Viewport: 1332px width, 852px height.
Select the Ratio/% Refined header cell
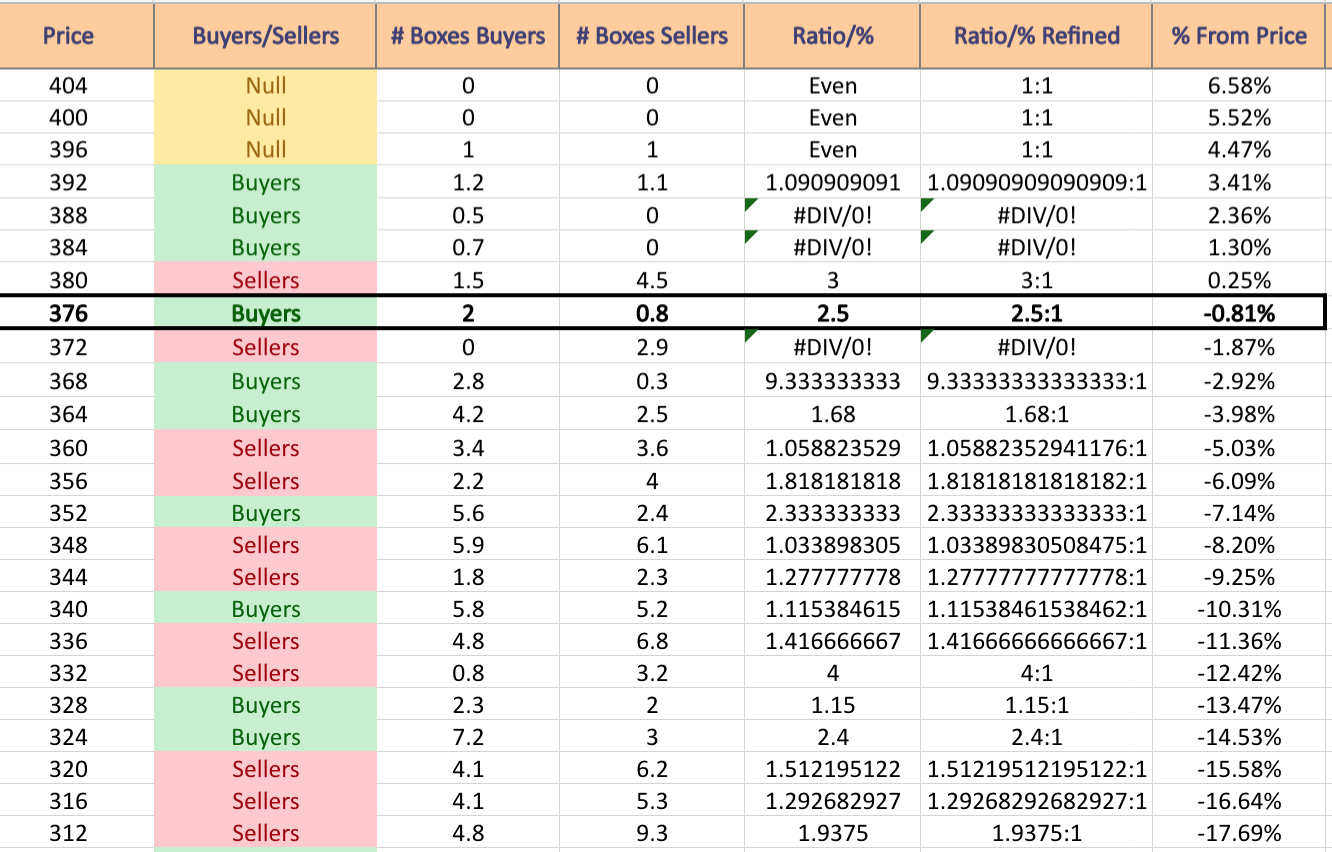click(x=1037, y=36)
